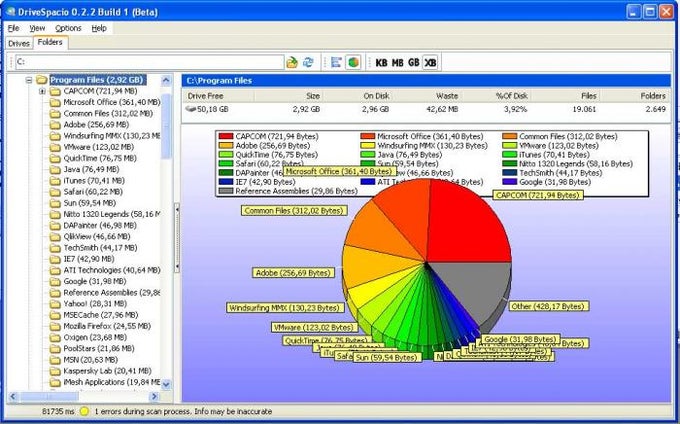Select VMware (123,02 MB) folder
The height and width of the screenshot is (424, 680).
click(98, 147)
